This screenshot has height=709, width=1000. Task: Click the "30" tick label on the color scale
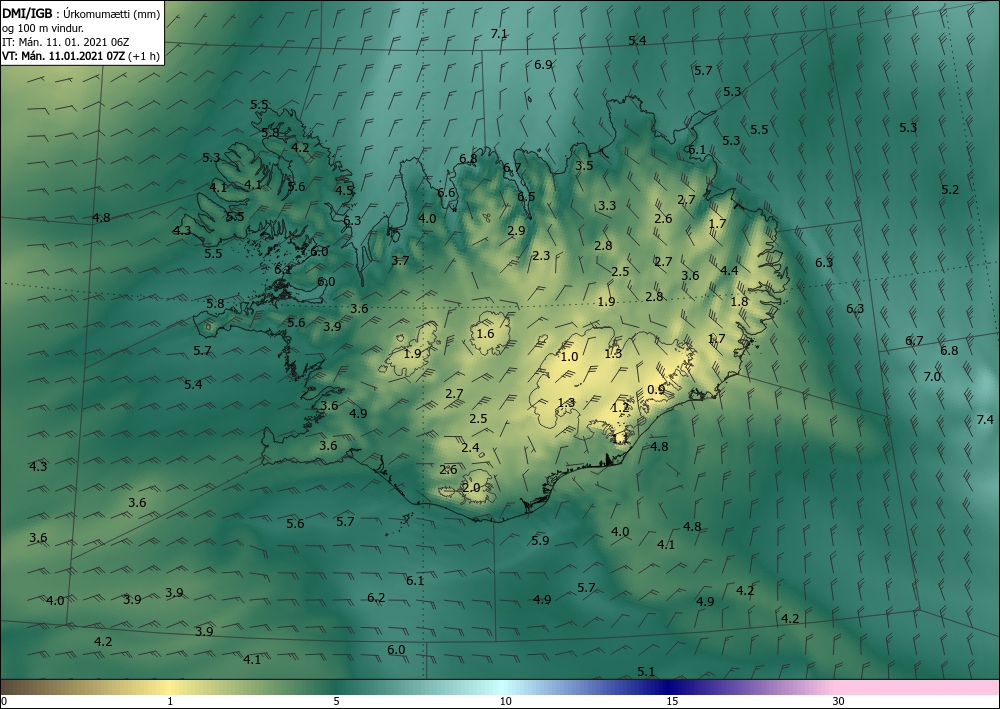839,701
